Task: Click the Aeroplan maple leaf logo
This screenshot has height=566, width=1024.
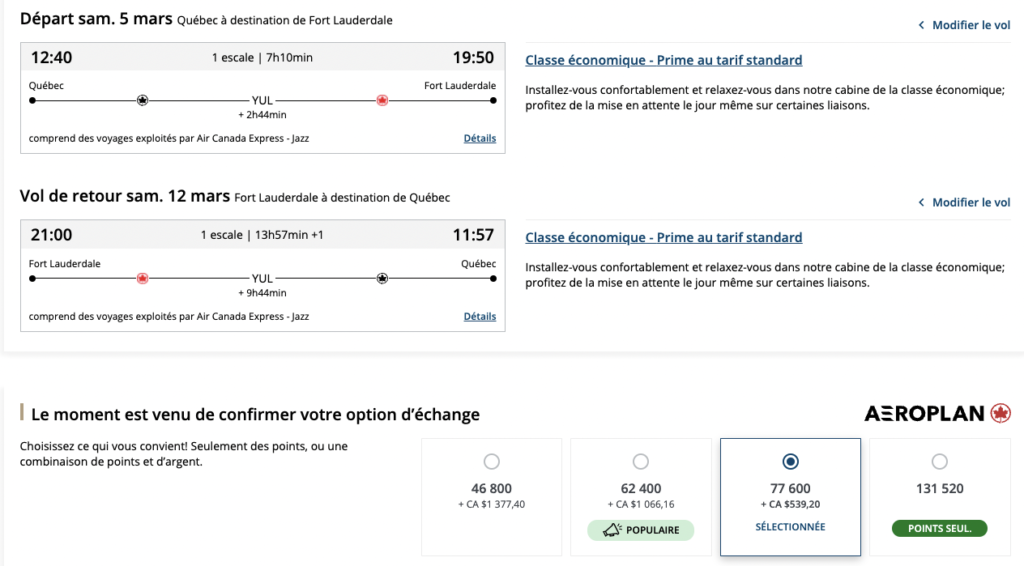Action: [1000, 413]
